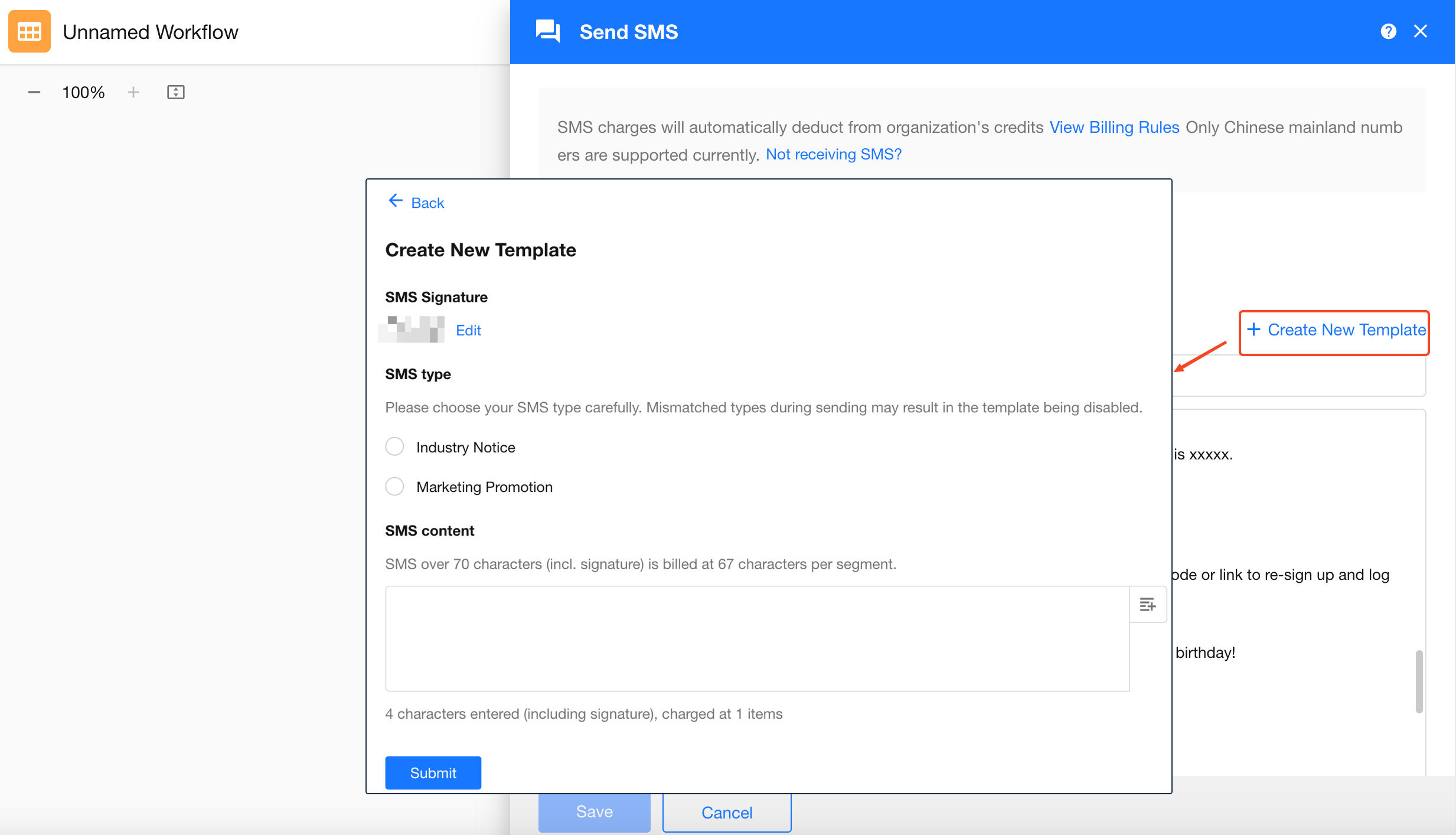
Task: Click the template list scrollbar
Action: coord(1419,681)
